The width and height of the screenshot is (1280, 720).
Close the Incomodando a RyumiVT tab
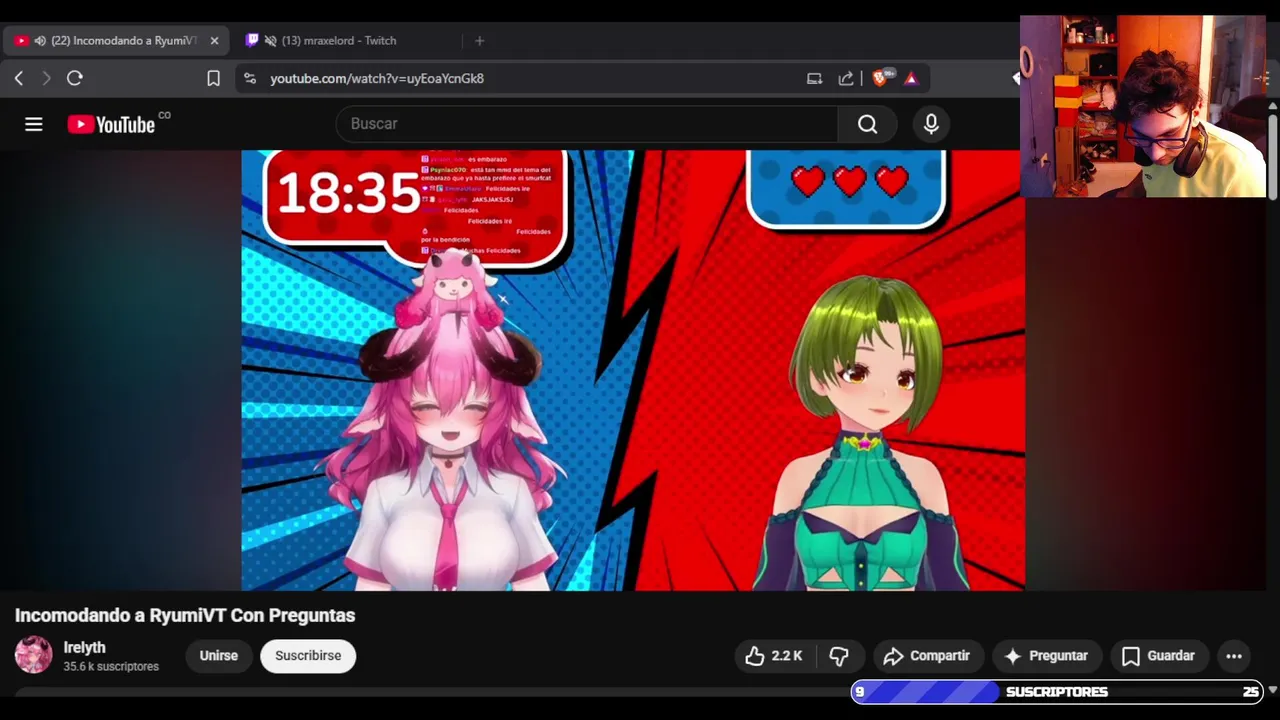coord(214,41)
